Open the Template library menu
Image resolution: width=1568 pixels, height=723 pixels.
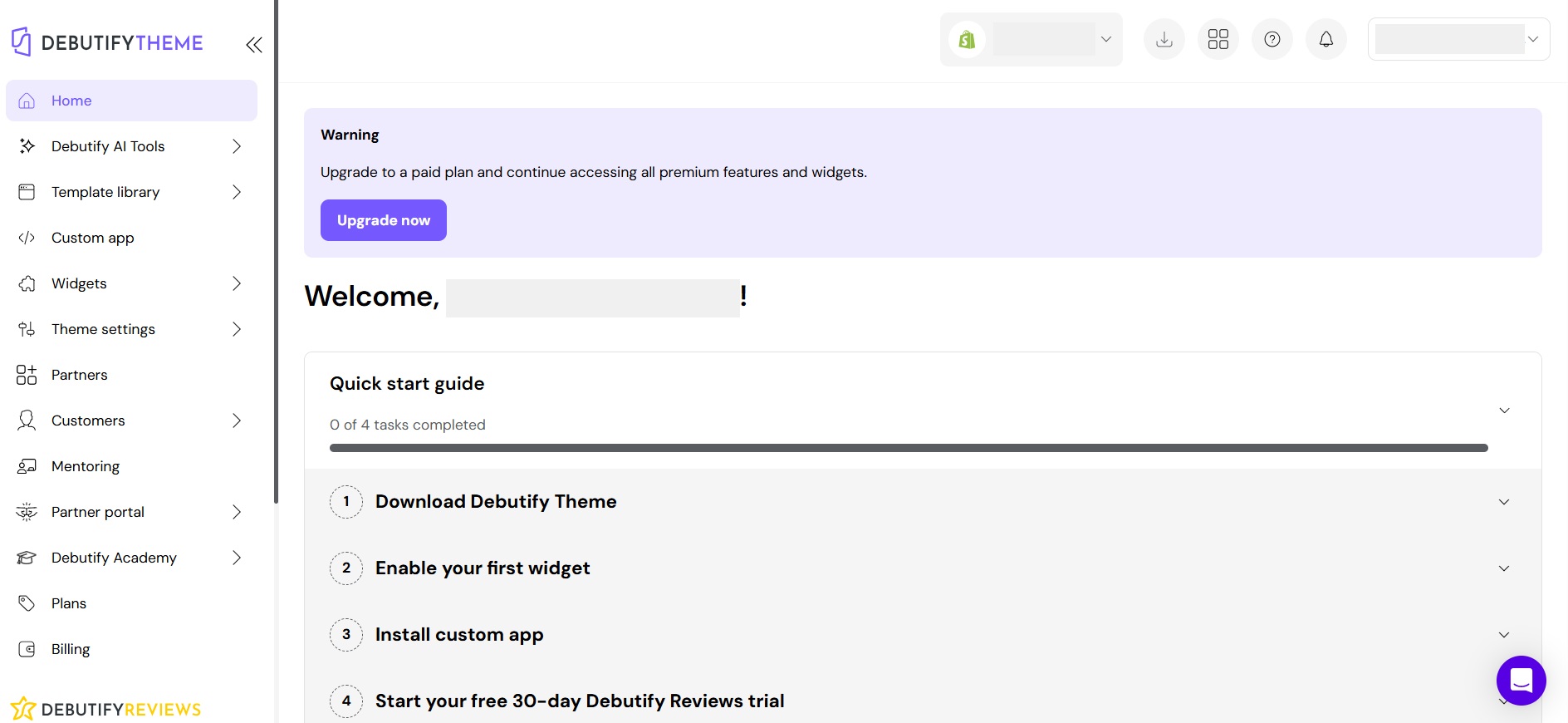[x=105, y=192]
